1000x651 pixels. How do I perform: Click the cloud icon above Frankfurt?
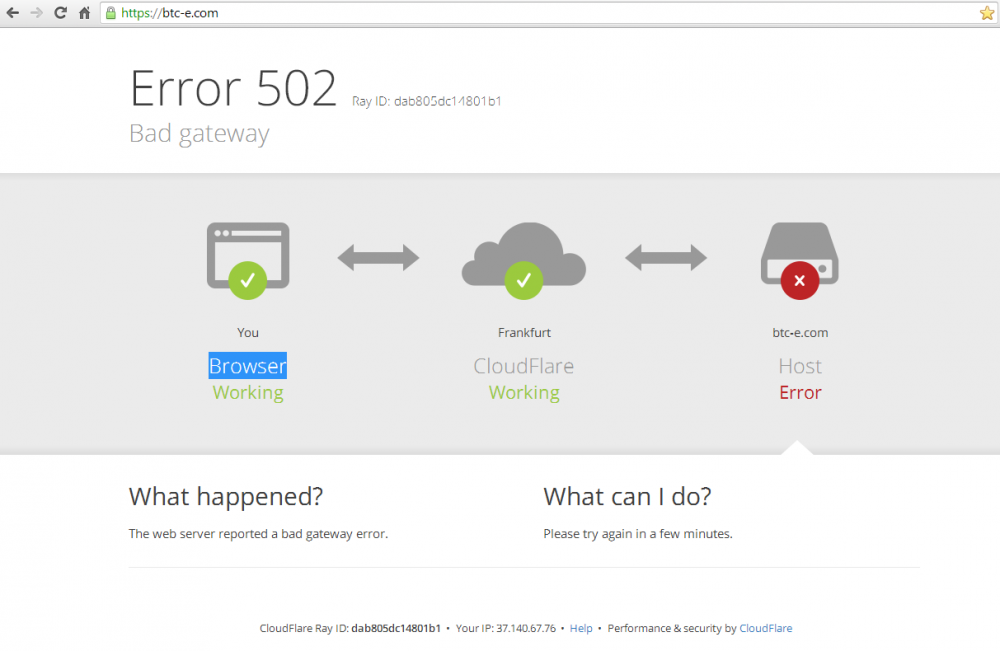point(524,254)
